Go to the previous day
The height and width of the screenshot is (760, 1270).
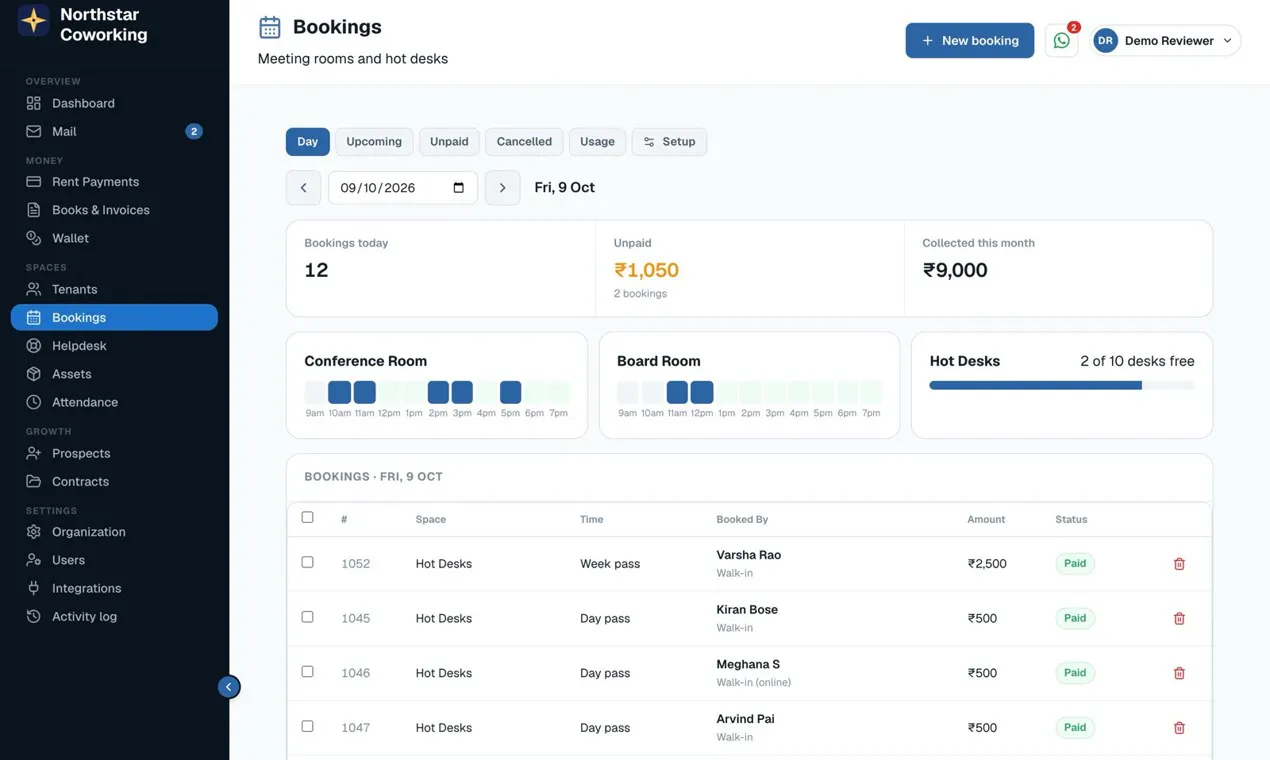(303, 188)
